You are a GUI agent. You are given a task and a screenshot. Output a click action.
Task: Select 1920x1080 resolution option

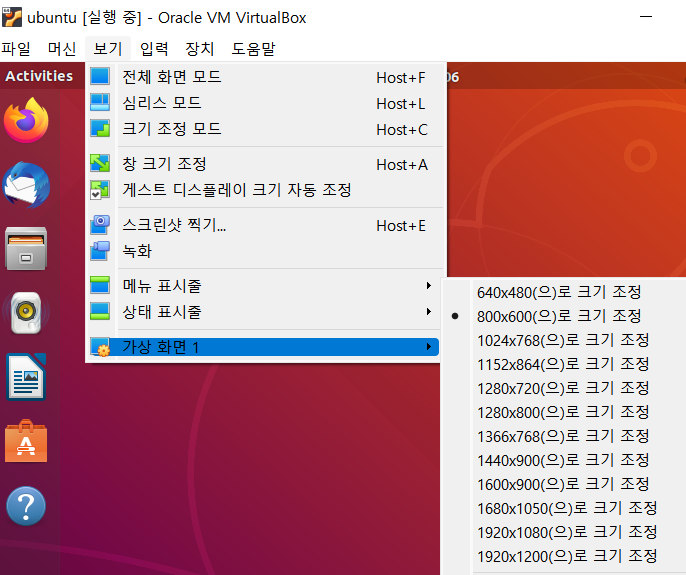tap(567, 533)
